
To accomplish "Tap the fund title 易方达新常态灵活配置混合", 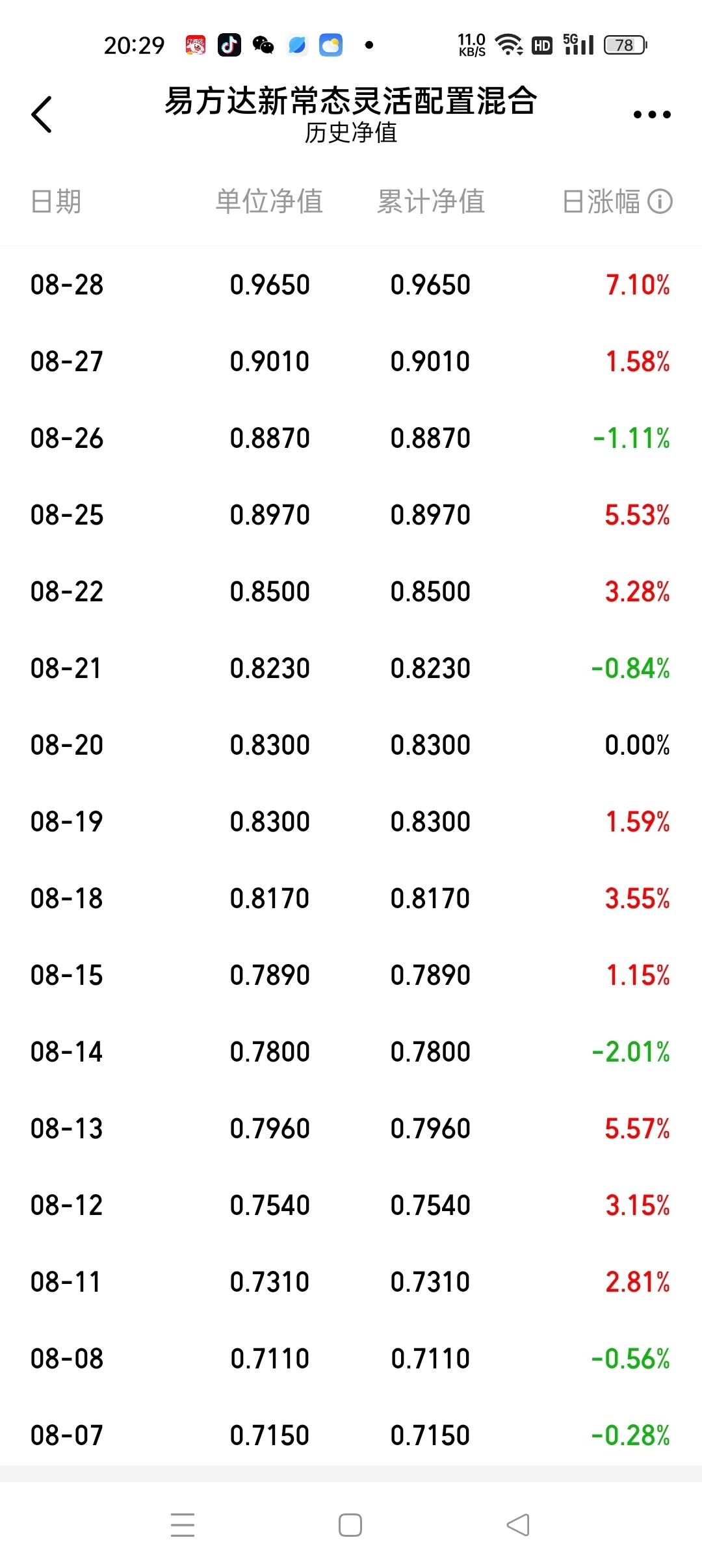I will click(x=351, y=101).
